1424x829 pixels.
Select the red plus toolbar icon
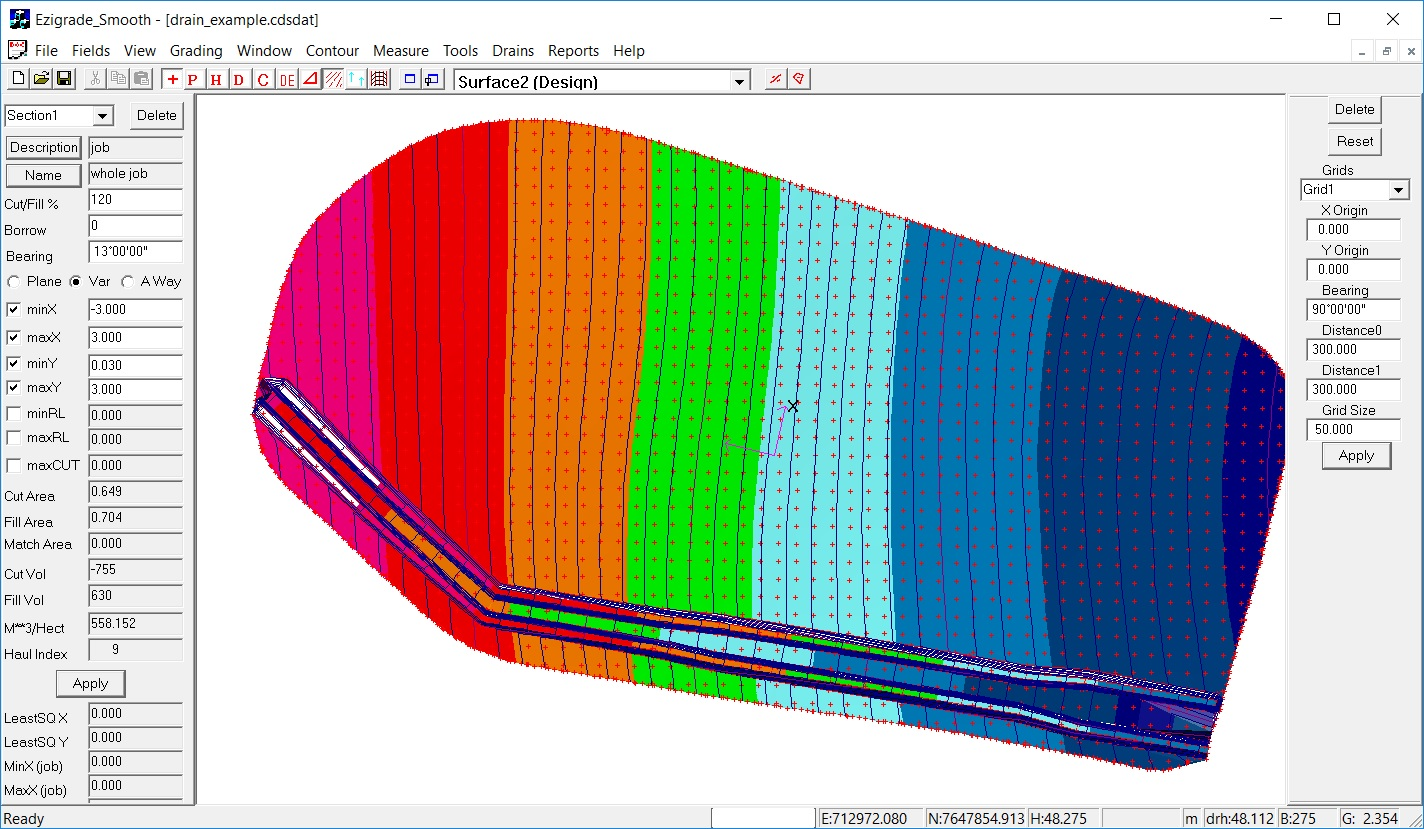pyautogui.click(x=173, y=80)
